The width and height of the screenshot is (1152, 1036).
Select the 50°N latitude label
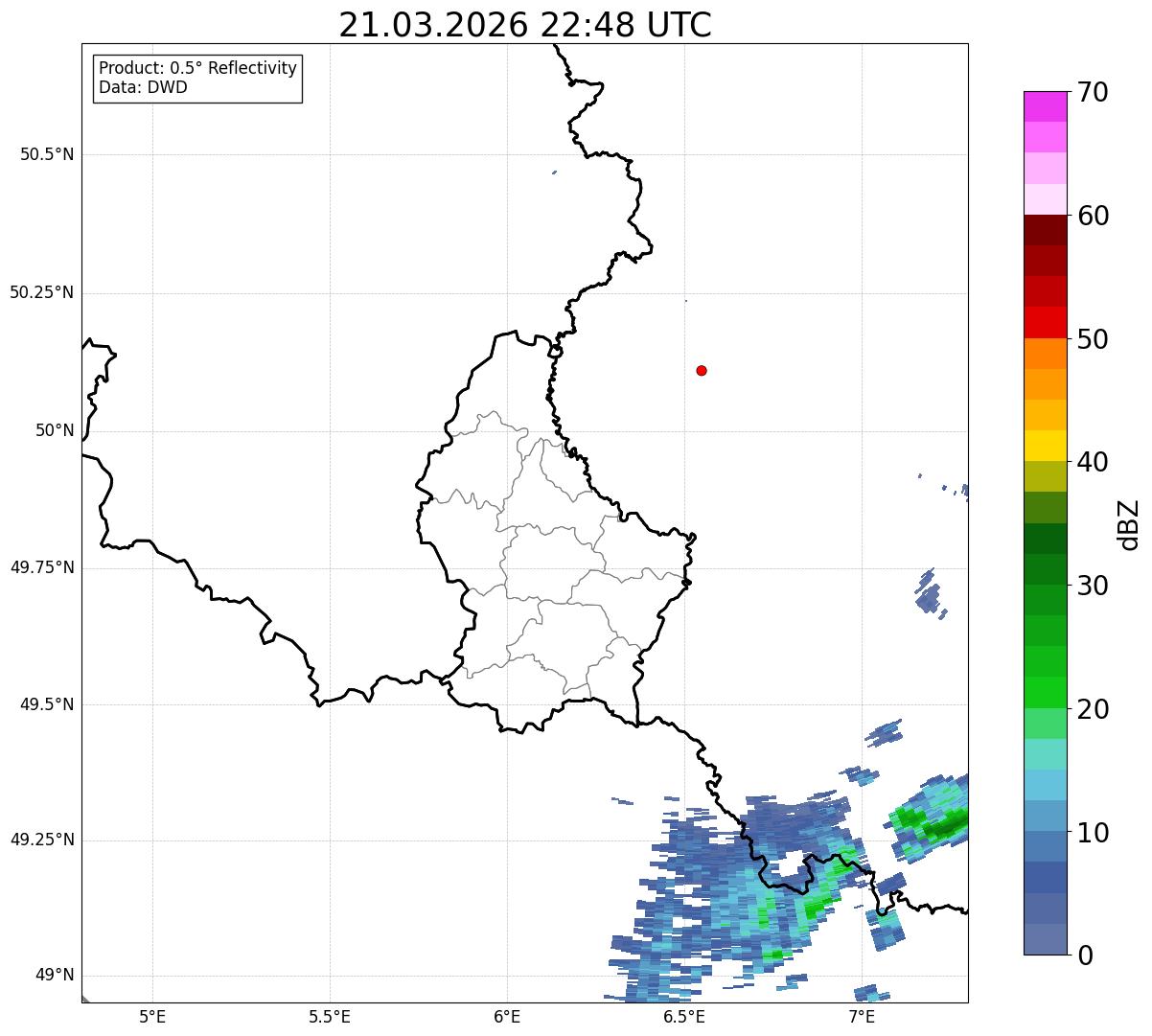(55, 430)
